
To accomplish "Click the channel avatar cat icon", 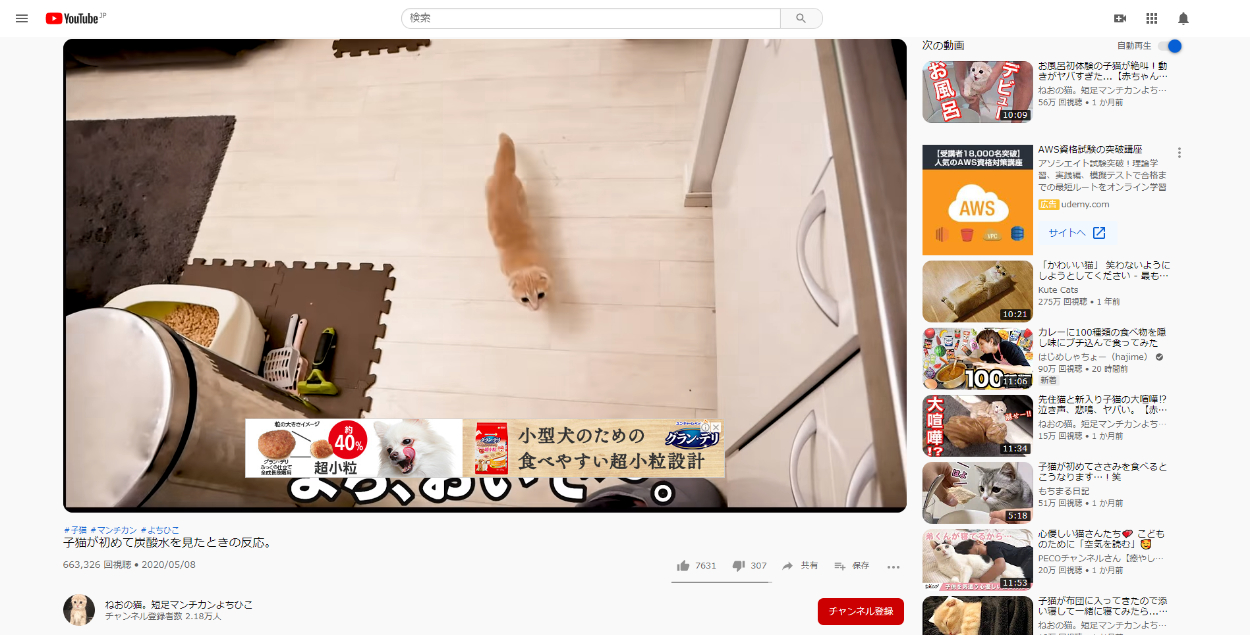I will (79, 610).
